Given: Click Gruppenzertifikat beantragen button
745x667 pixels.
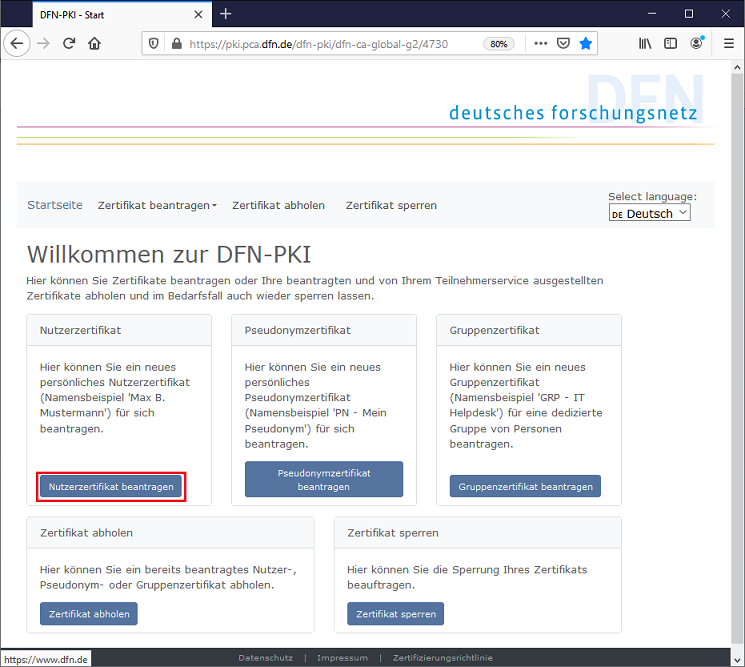Looking at the screenshot, I should click(x=525, y=487).
